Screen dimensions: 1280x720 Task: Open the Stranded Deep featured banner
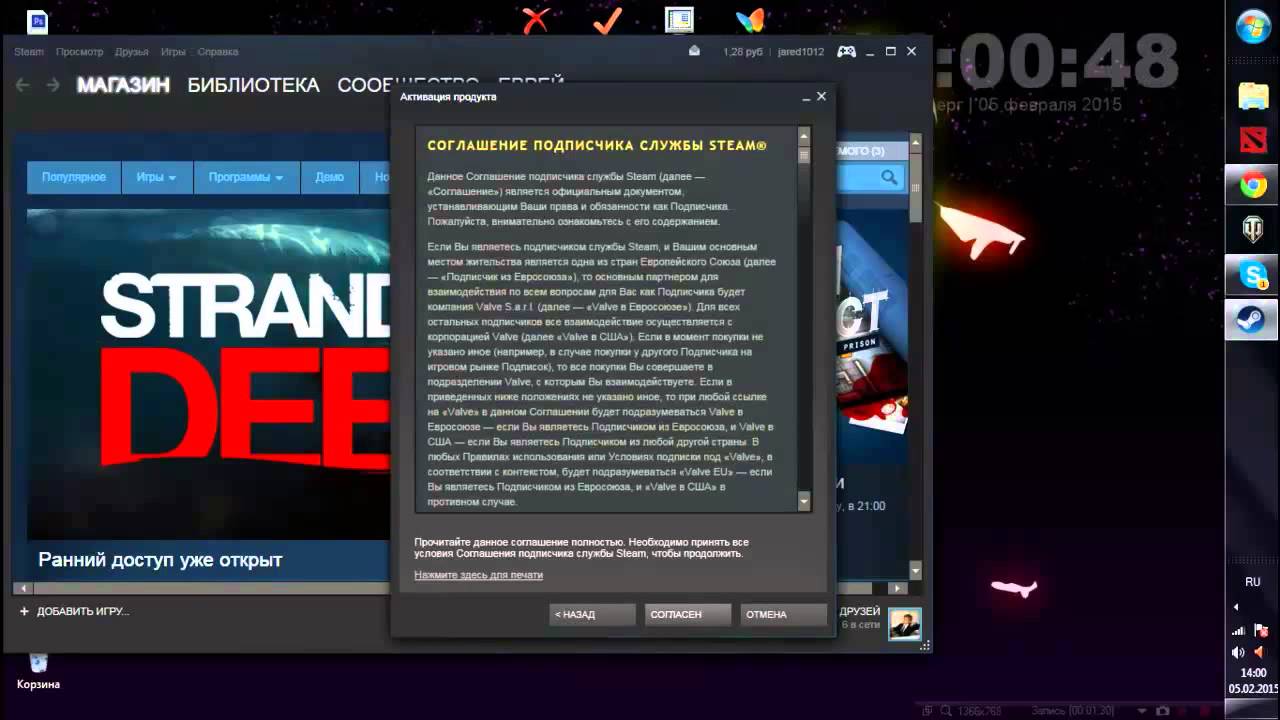208,374
